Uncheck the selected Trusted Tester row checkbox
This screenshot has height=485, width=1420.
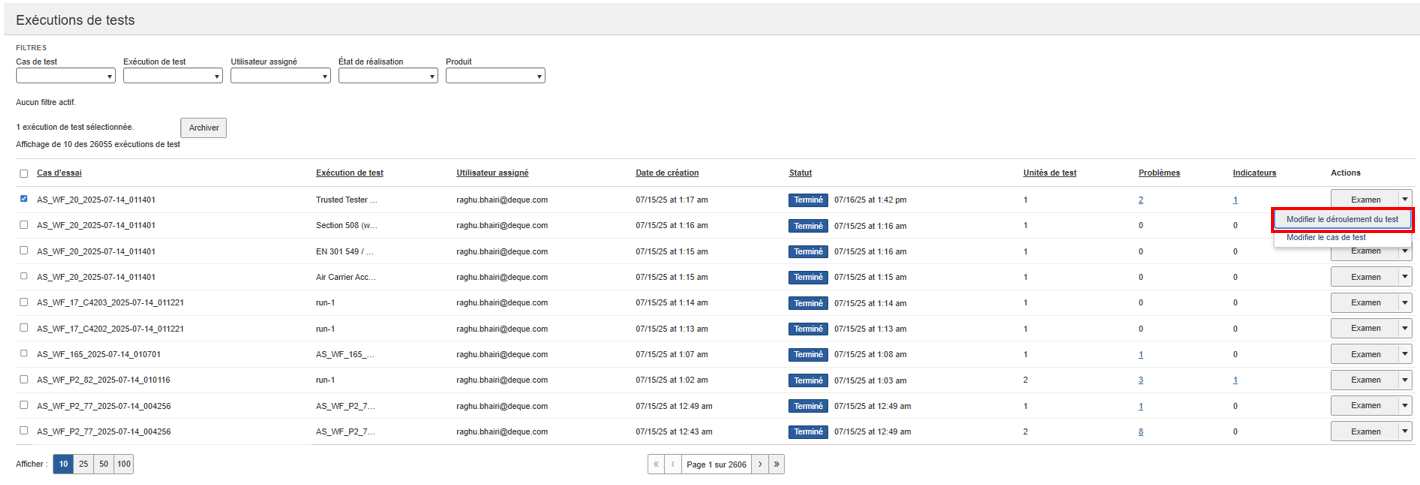23,199
